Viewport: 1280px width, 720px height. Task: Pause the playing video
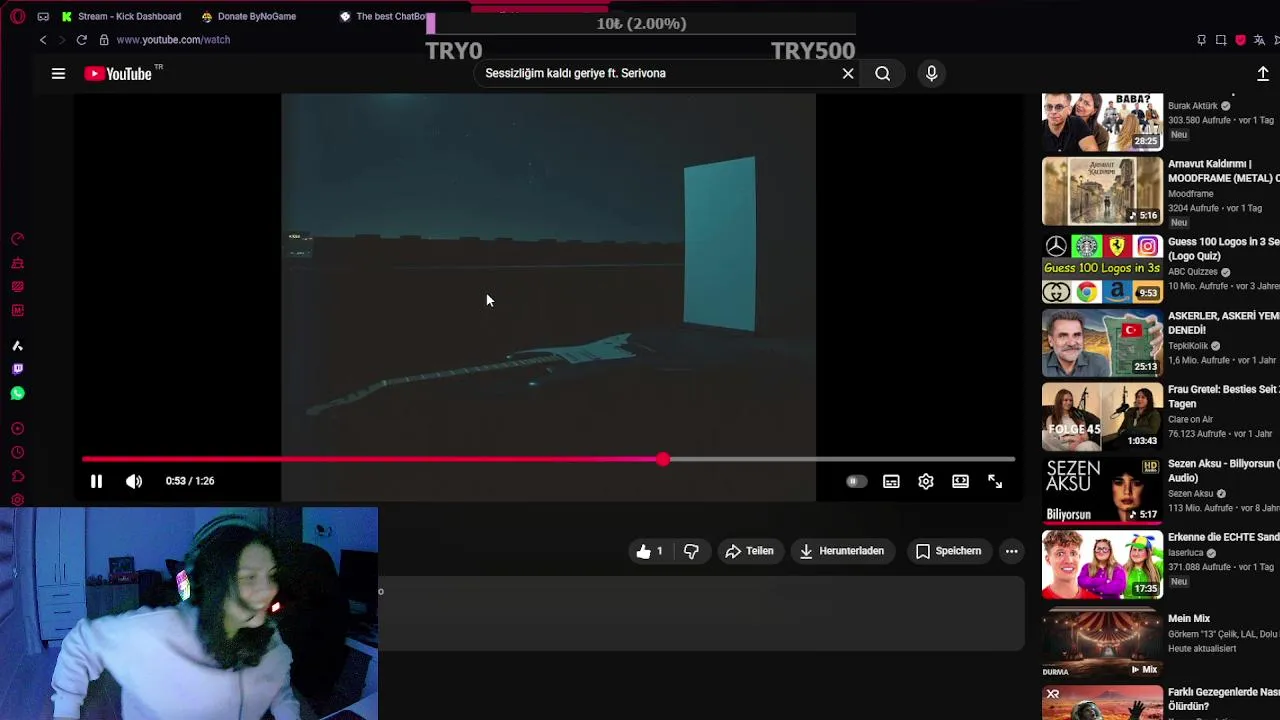(96, 481)
